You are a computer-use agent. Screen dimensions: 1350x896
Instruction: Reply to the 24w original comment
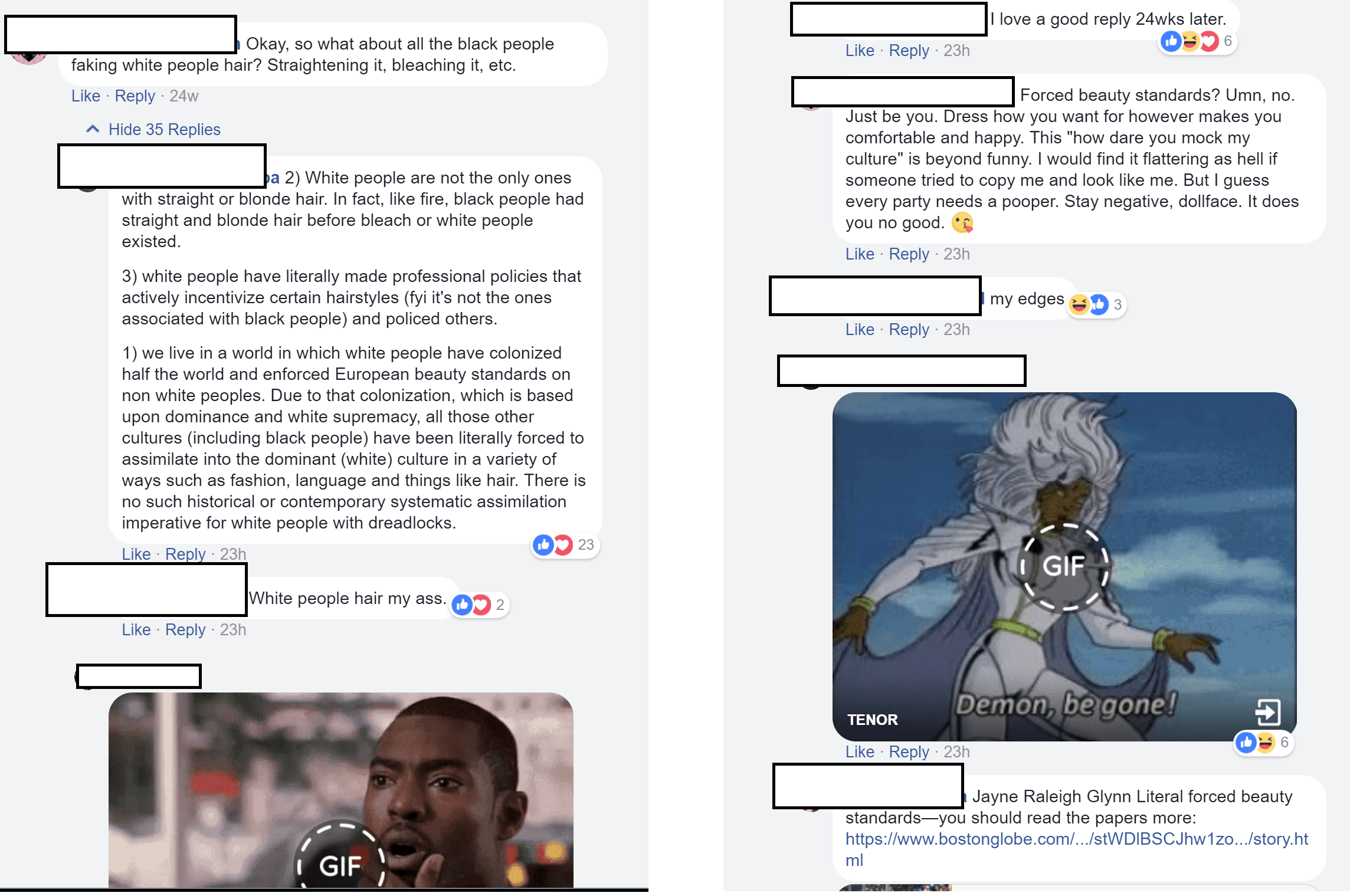click(135, 96)
